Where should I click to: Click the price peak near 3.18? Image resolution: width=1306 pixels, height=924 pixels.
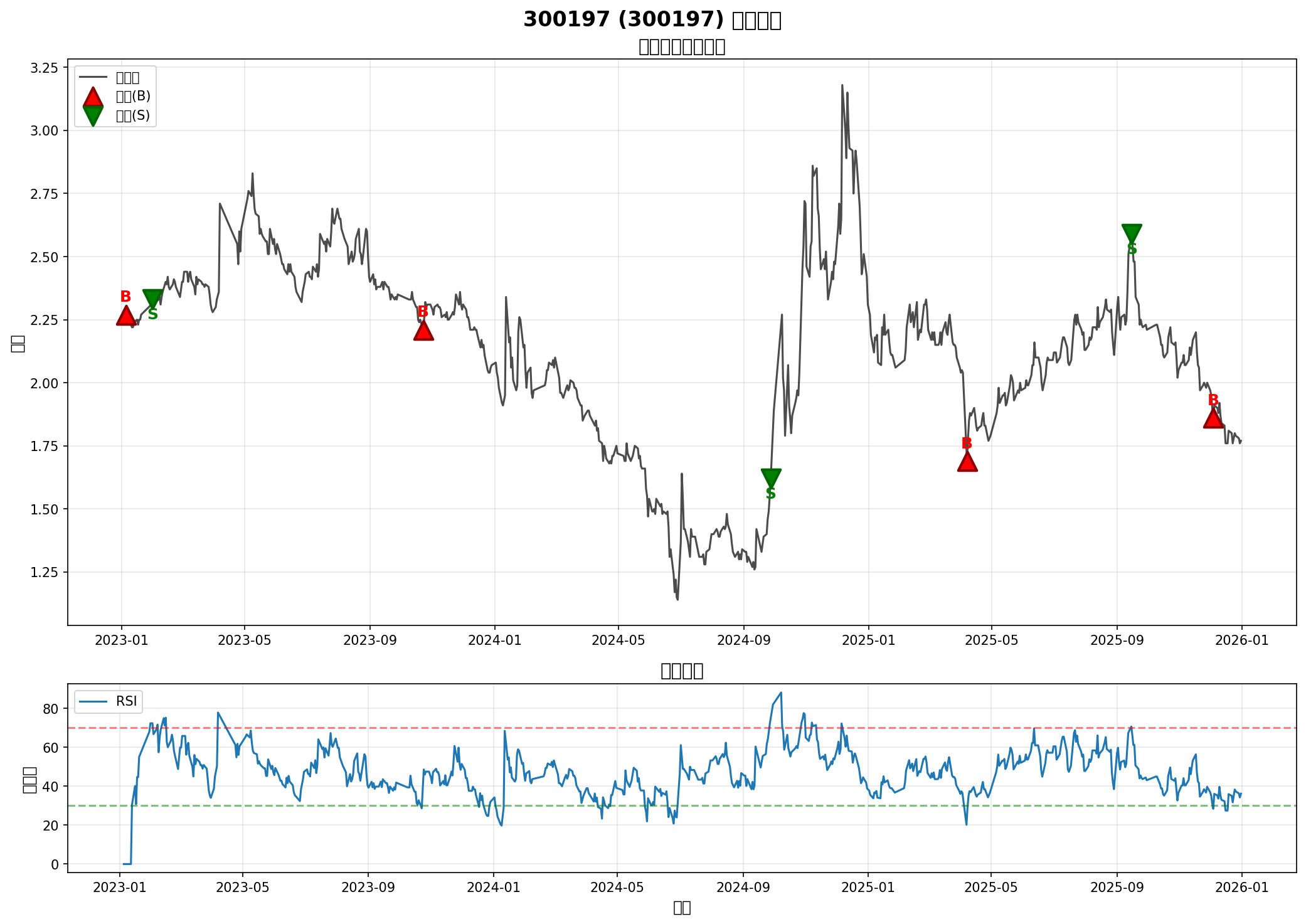point(842,85)
